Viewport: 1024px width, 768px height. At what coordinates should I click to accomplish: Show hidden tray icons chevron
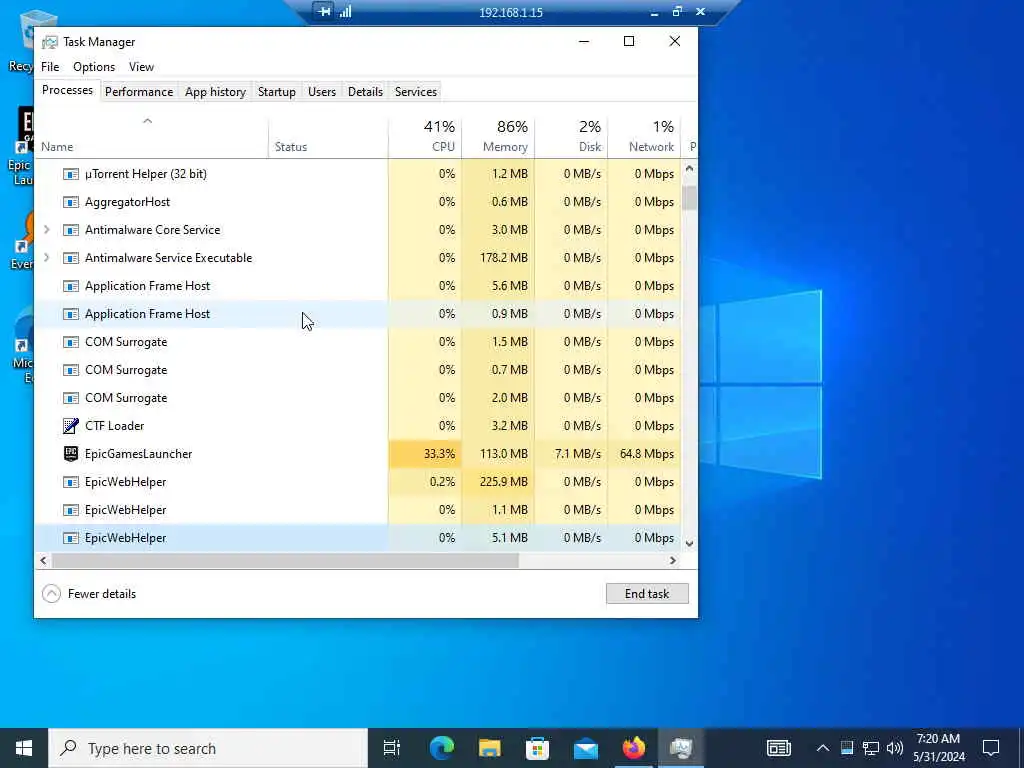pyautogui.click(x=823, y=748)
